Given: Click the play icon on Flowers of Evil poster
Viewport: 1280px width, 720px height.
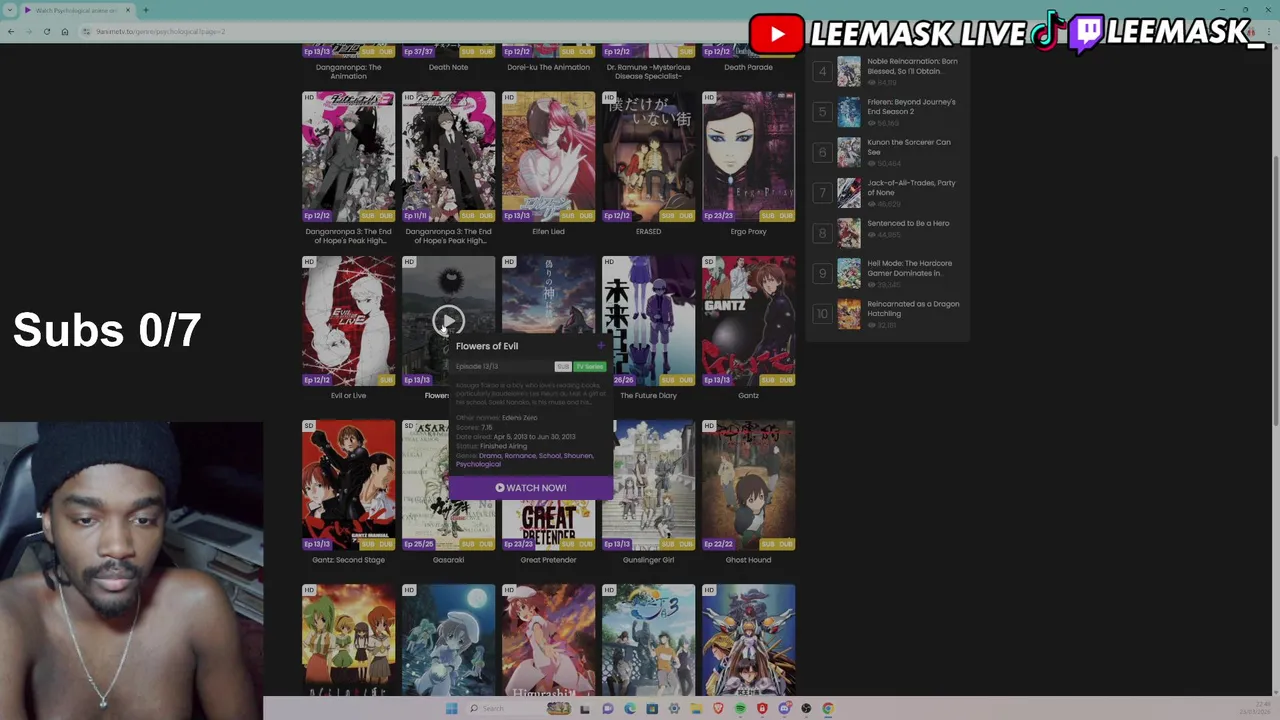Looking at the screenshot, I should pos(448,320).
